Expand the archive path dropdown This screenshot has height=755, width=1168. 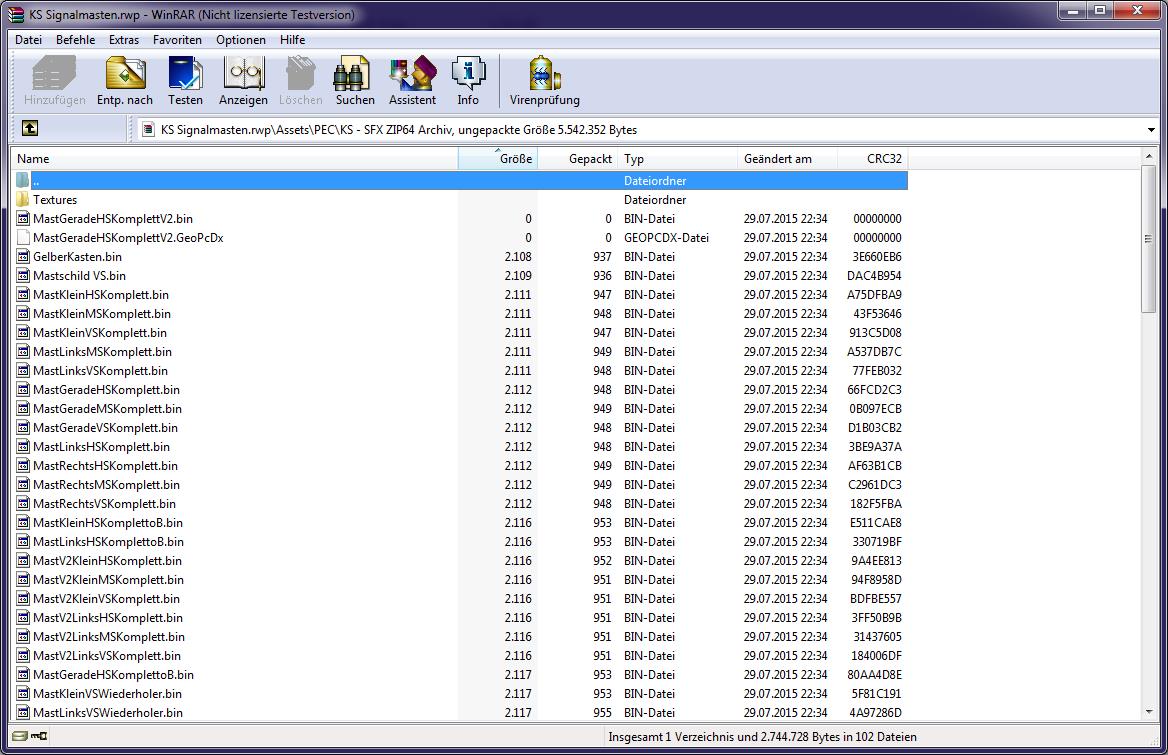[1152, 130]
